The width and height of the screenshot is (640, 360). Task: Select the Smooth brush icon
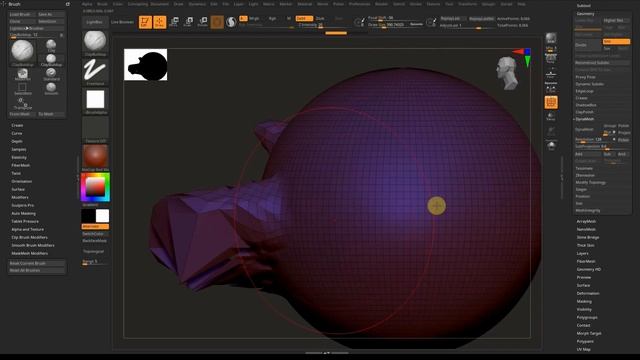click(51, 89)
